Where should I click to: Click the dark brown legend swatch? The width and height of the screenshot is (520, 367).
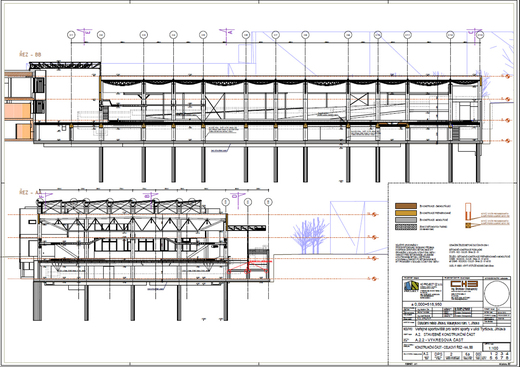pos(406,206)
